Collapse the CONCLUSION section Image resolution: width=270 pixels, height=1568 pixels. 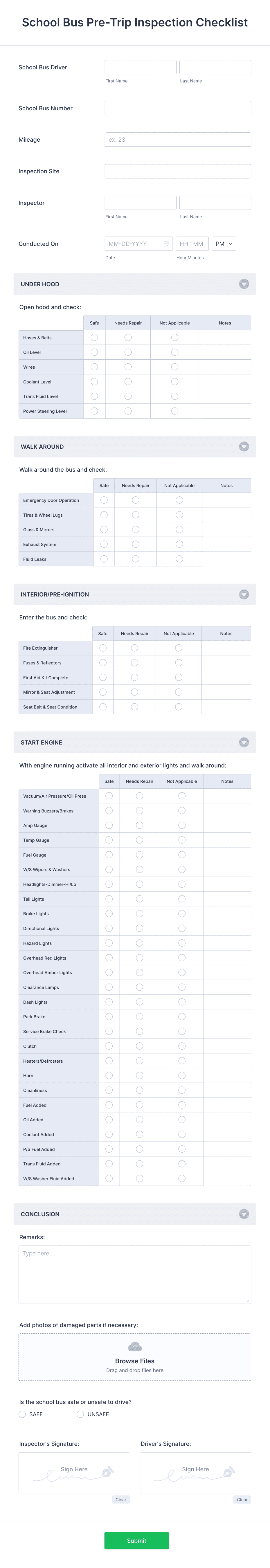click(244, 1214)
